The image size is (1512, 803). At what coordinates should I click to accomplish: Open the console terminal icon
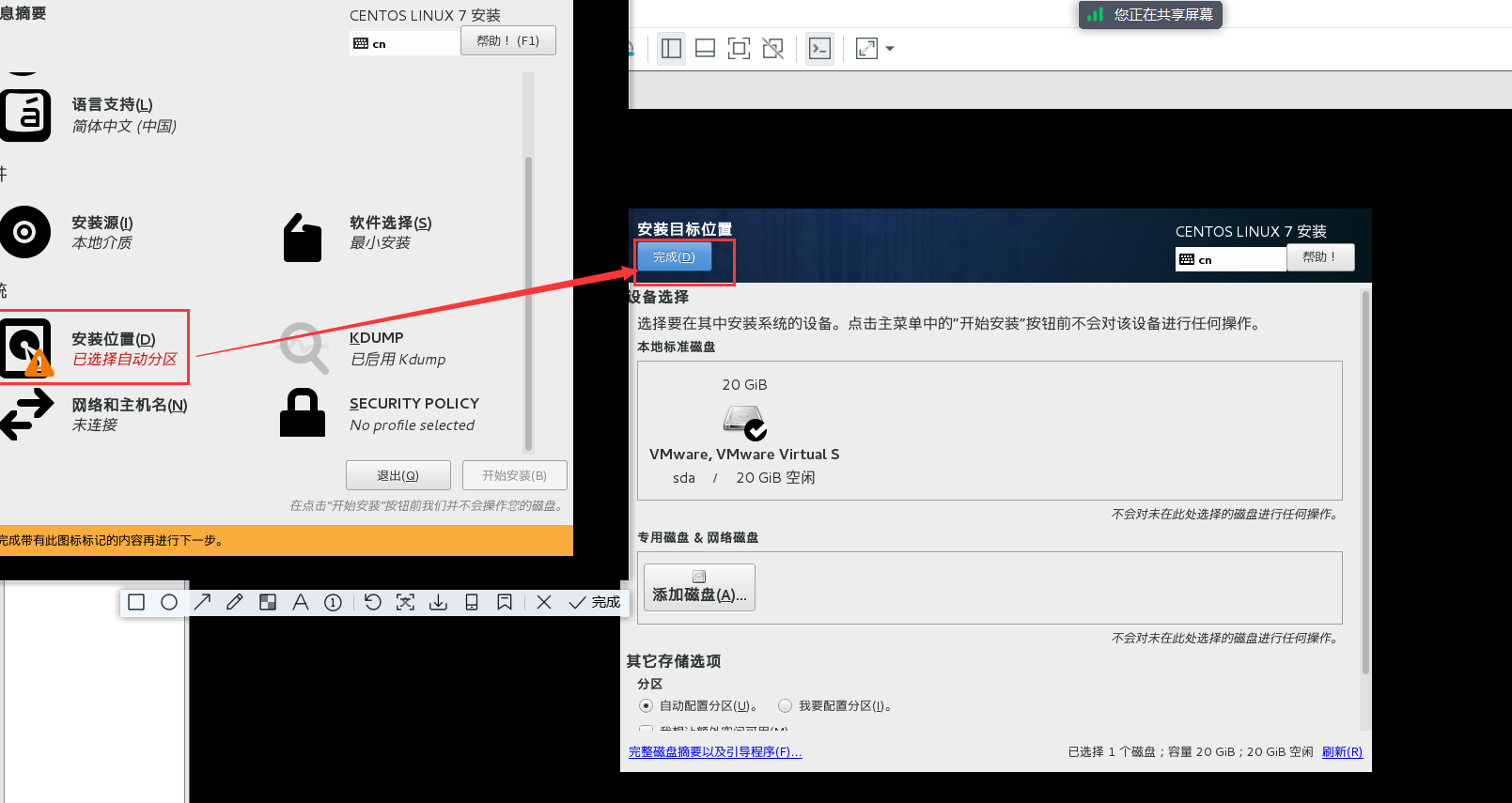click(819, 48)
